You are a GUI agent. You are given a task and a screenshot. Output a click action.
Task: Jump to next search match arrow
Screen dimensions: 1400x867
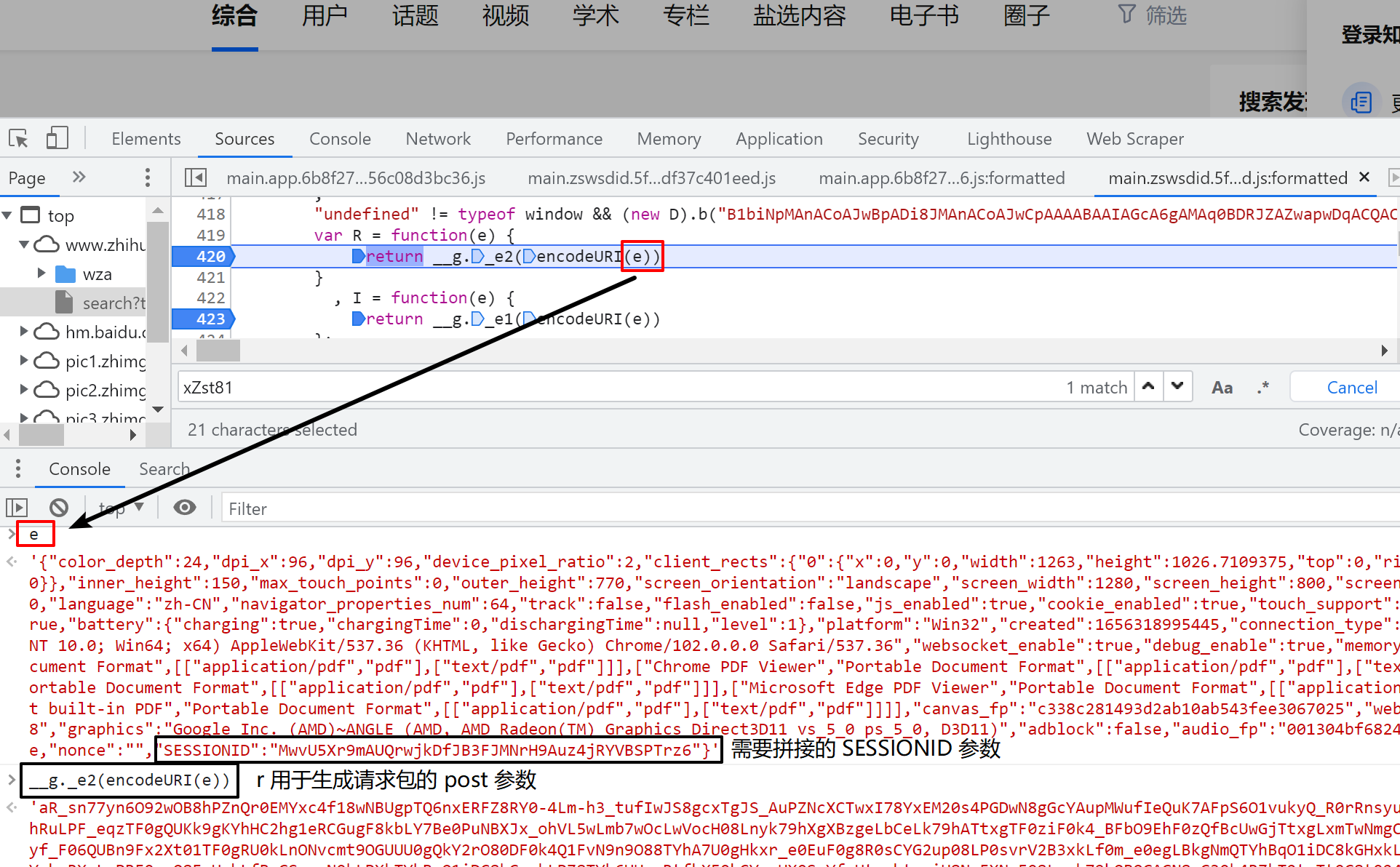(1177, 387)
